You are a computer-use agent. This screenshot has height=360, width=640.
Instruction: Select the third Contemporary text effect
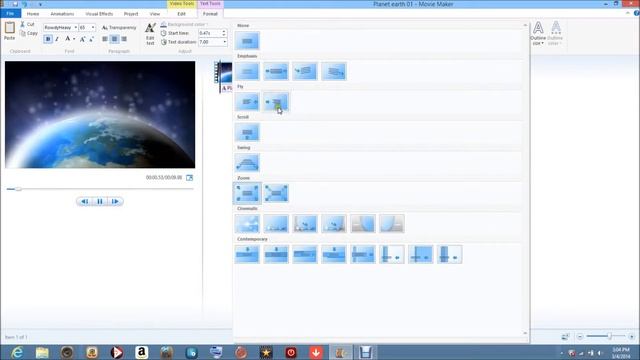tap(305, 254)
